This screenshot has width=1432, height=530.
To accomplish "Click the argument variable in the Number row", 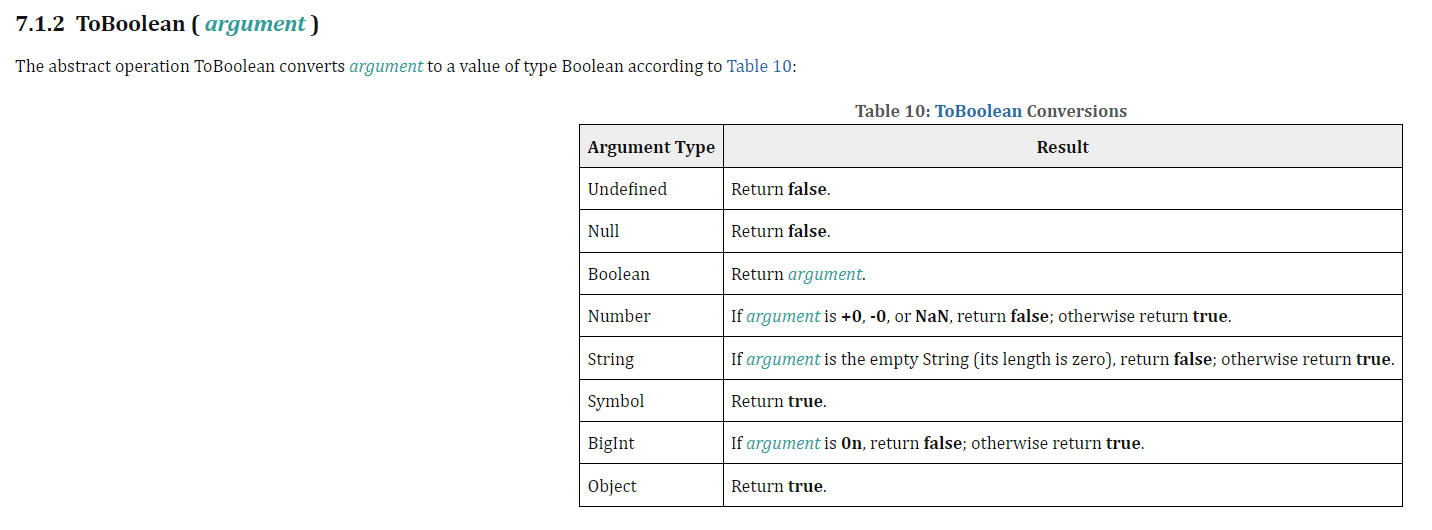I will (x=783, y=316).
